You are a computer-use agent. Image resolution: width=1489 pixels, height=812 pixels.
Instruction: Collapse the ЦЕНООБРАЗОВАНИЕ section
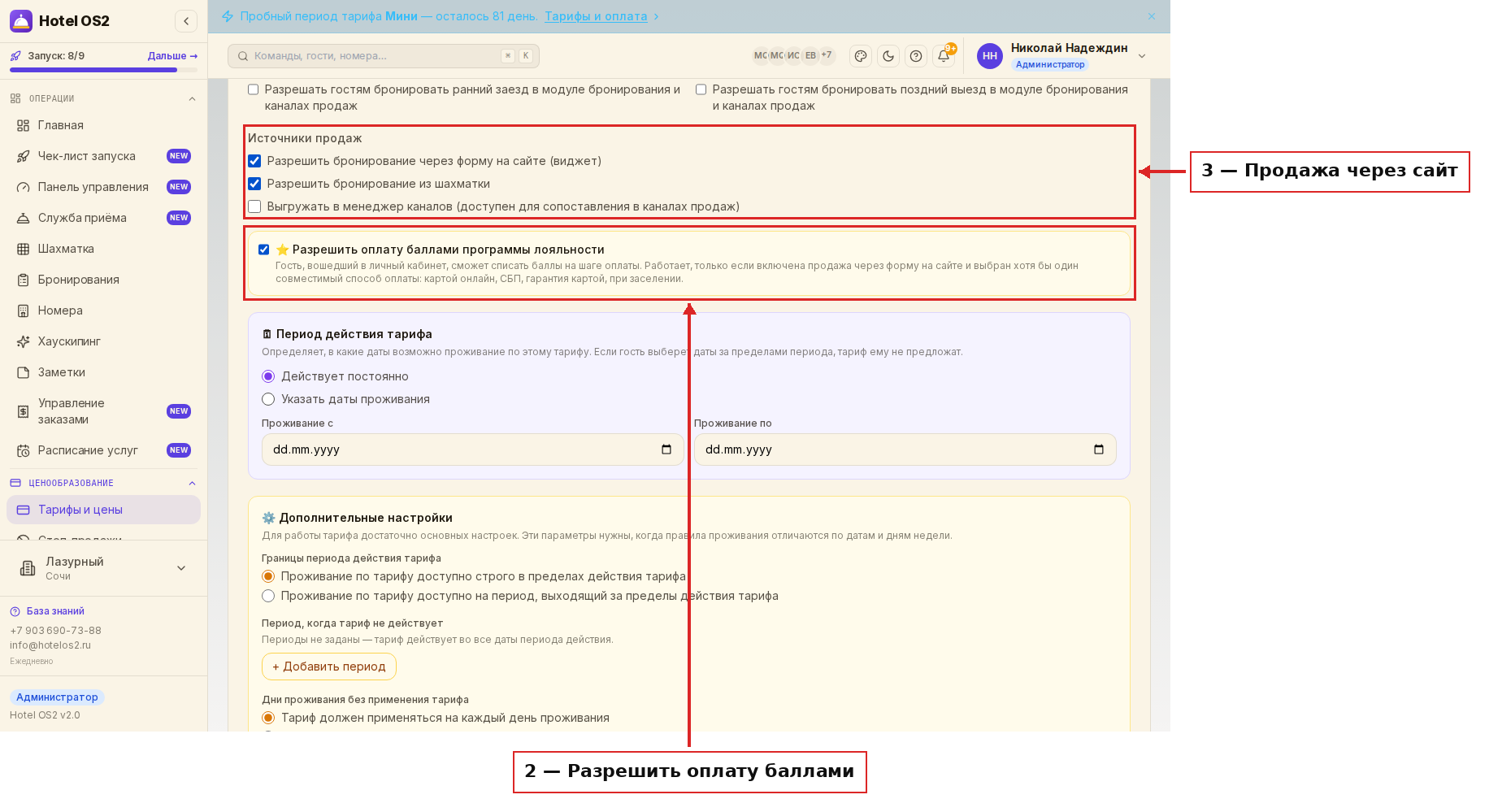point(192,484)
